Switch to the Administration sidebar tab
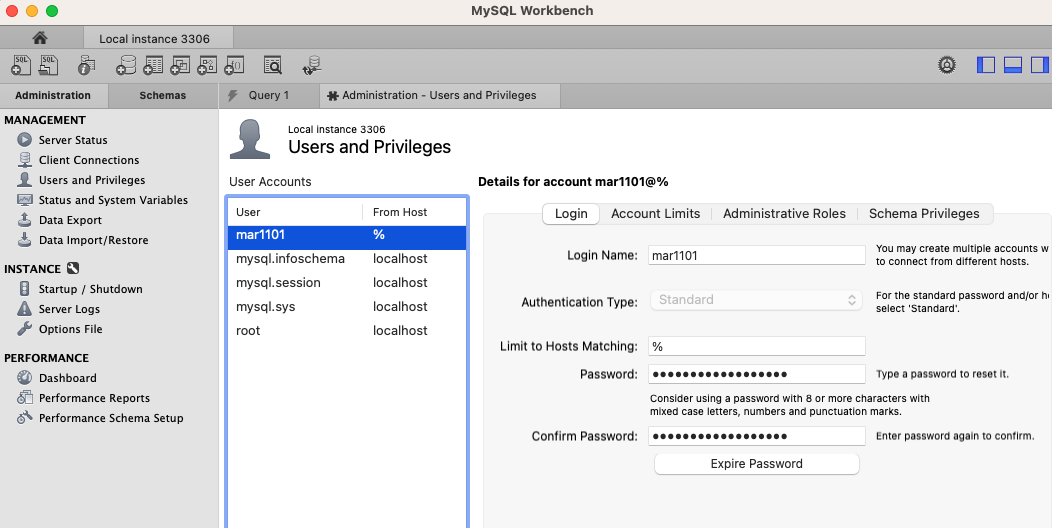Screen dimensions: 1052x528 pos(53,95)
